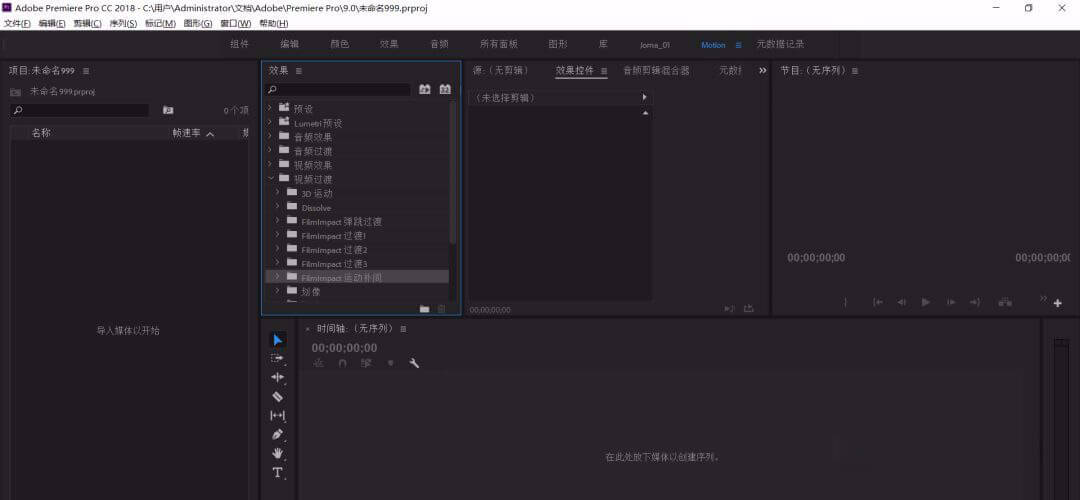This screenshot has height=500, width=1080.
Task: Step forward one frame in program monitor
Action: pos(951,302)
